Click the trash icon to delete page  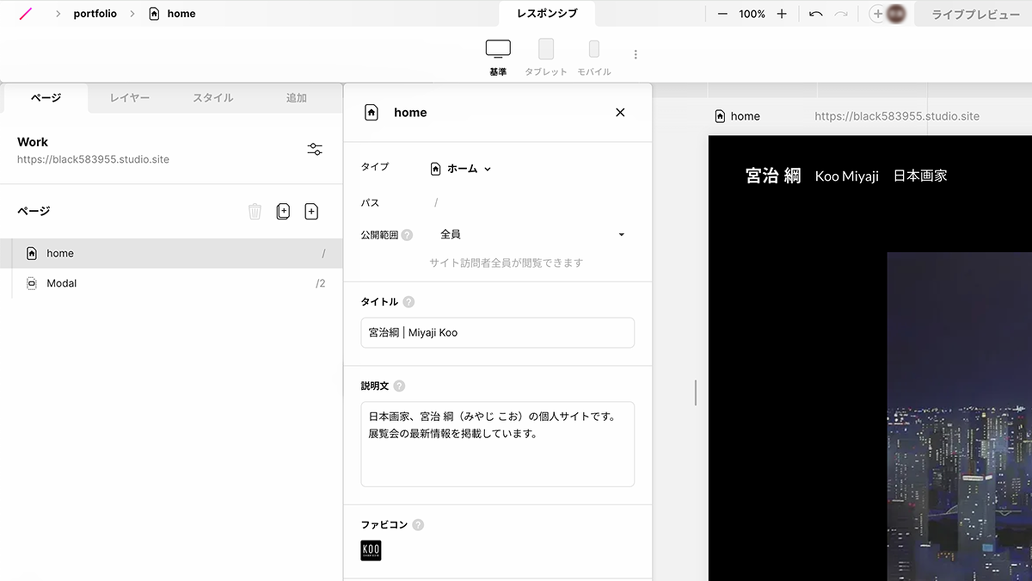click(255, 211)
